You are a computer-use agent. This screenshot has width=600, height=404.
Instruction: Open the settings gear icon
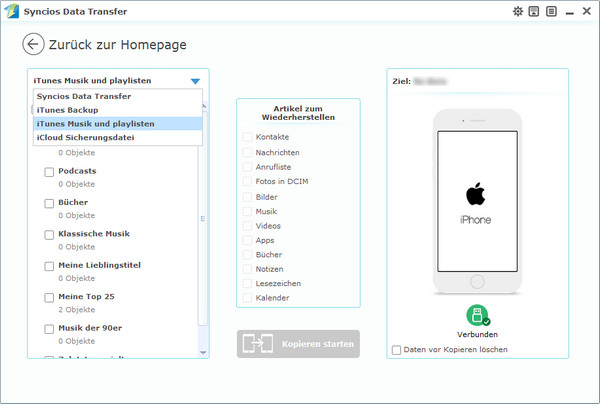[518, 11]
